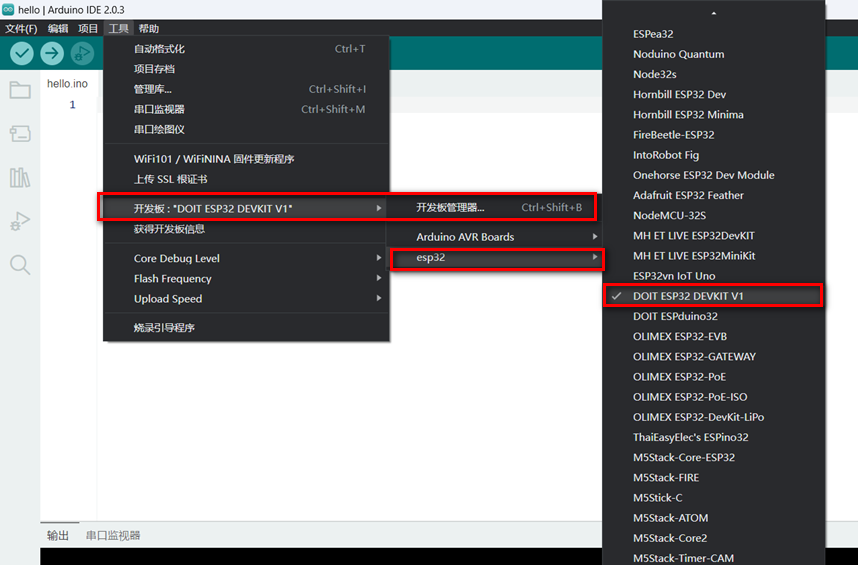Select the DOIT ESPduino32 board
Screen dimensions: 858x565
click(714, 316)
